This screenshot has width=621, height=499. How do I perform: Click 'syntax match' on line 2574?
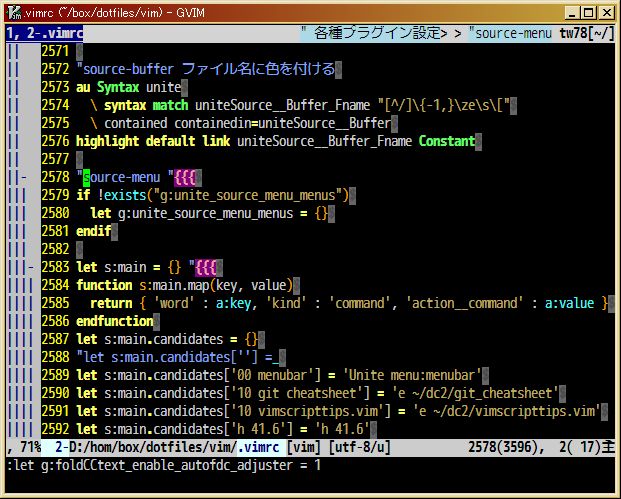point(146,105)
